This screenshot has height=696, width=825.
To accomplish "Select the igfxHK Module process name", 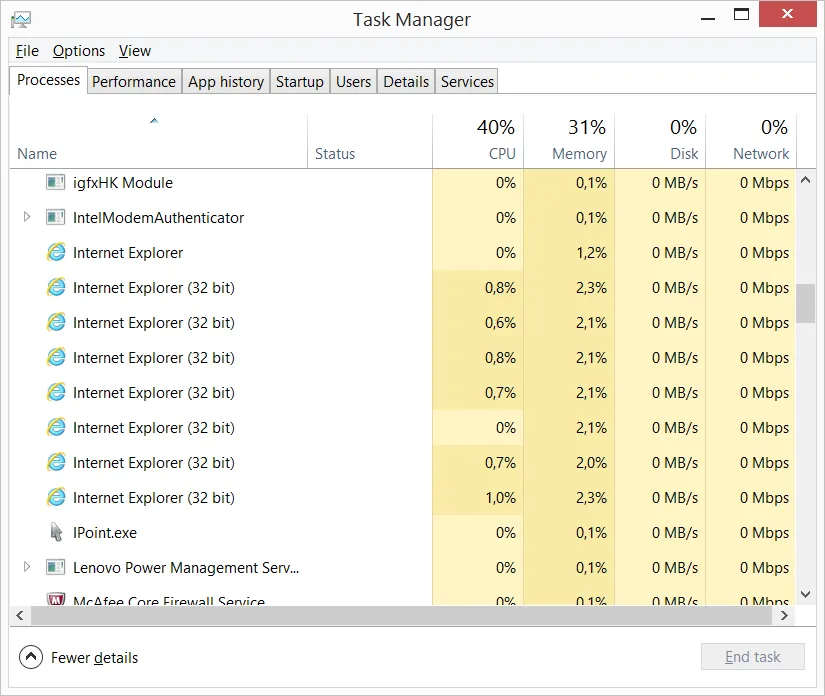I will pyautogui.click(x=123, y=183).
